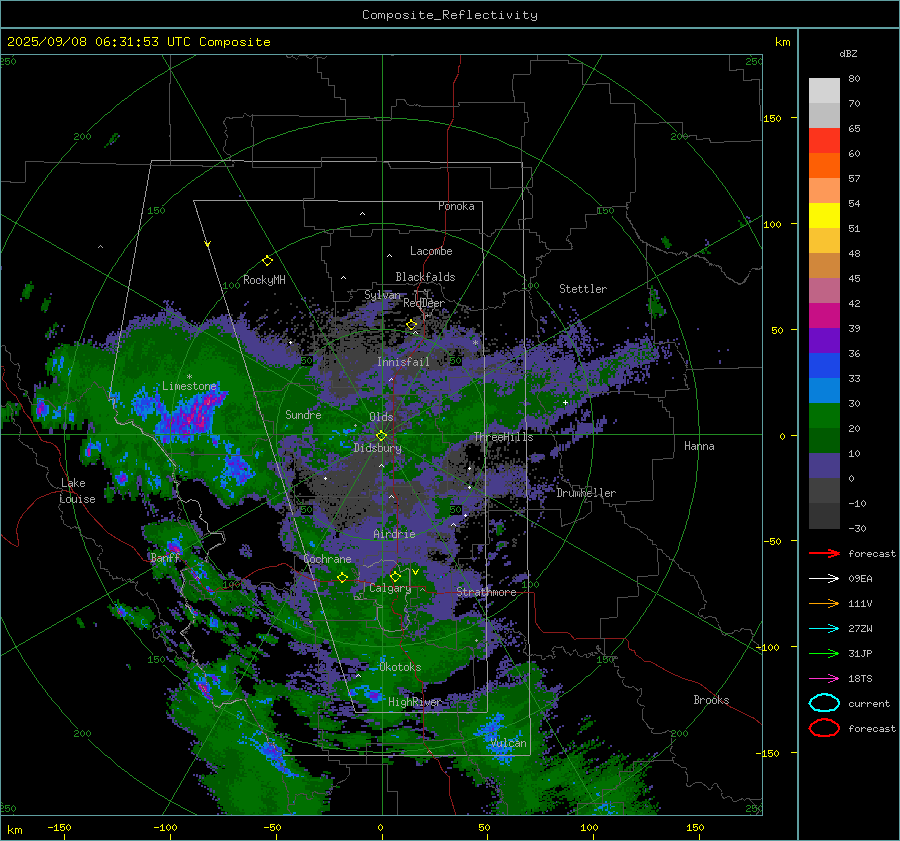Click the yellow diamond marker near RedDeer
Image resolution: width=900 pixels, height=841 pixels.
[x=412, y=325]
